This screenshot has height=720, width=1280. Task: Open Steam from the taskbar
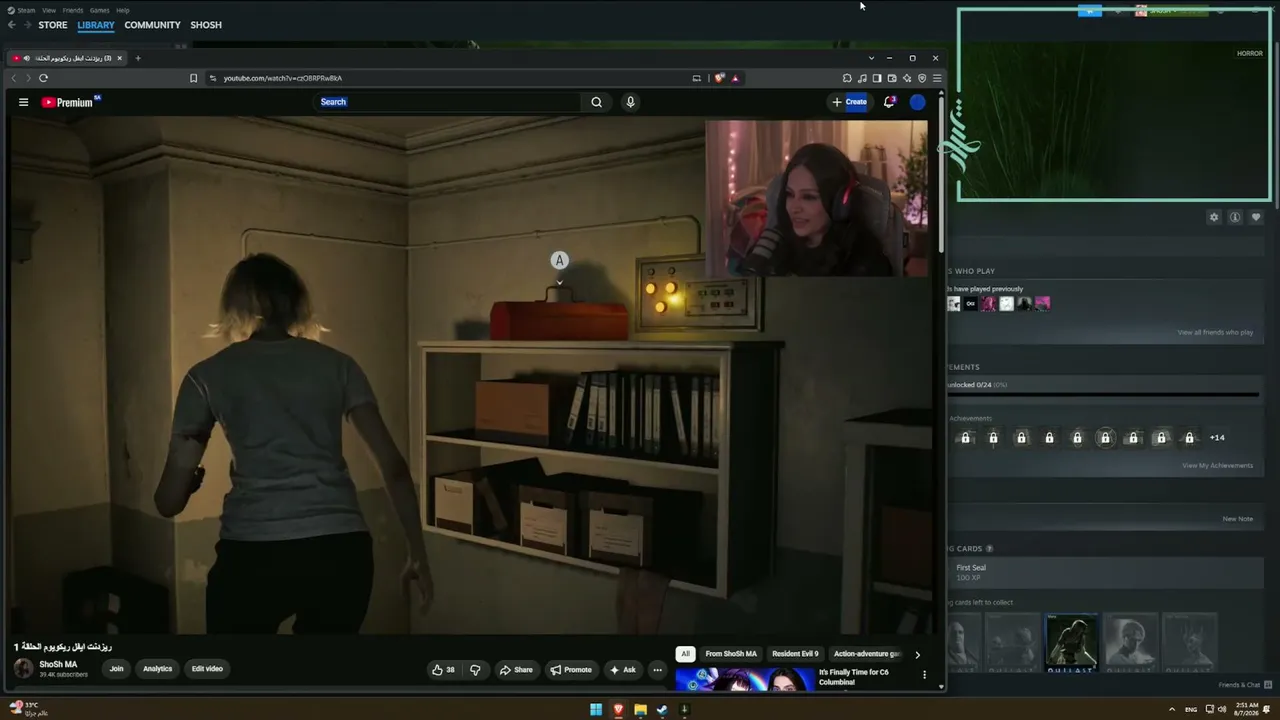point(662,710)
